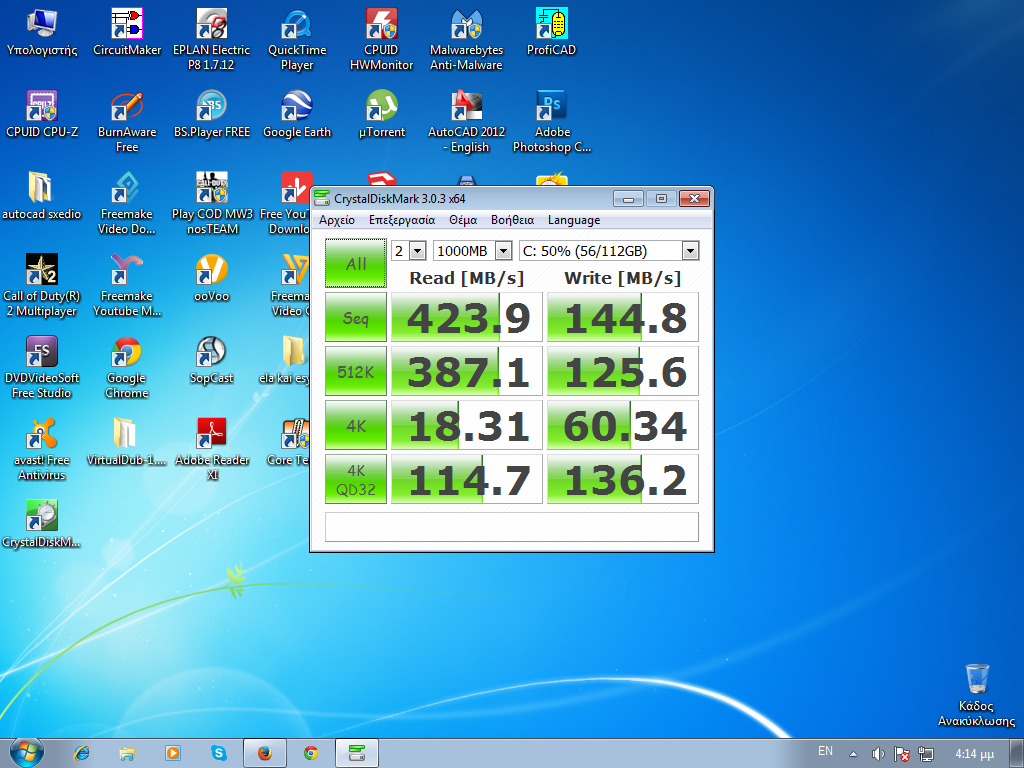Click the EN language indicator
The width and height of the screenshot is (1024, 768).
[825, 751]
